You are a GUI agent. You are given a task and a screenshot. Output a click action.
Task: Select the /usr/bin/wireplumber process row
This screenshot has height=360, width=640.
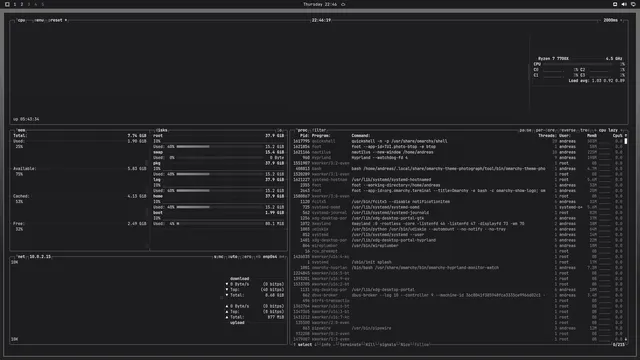click(458, 246)
